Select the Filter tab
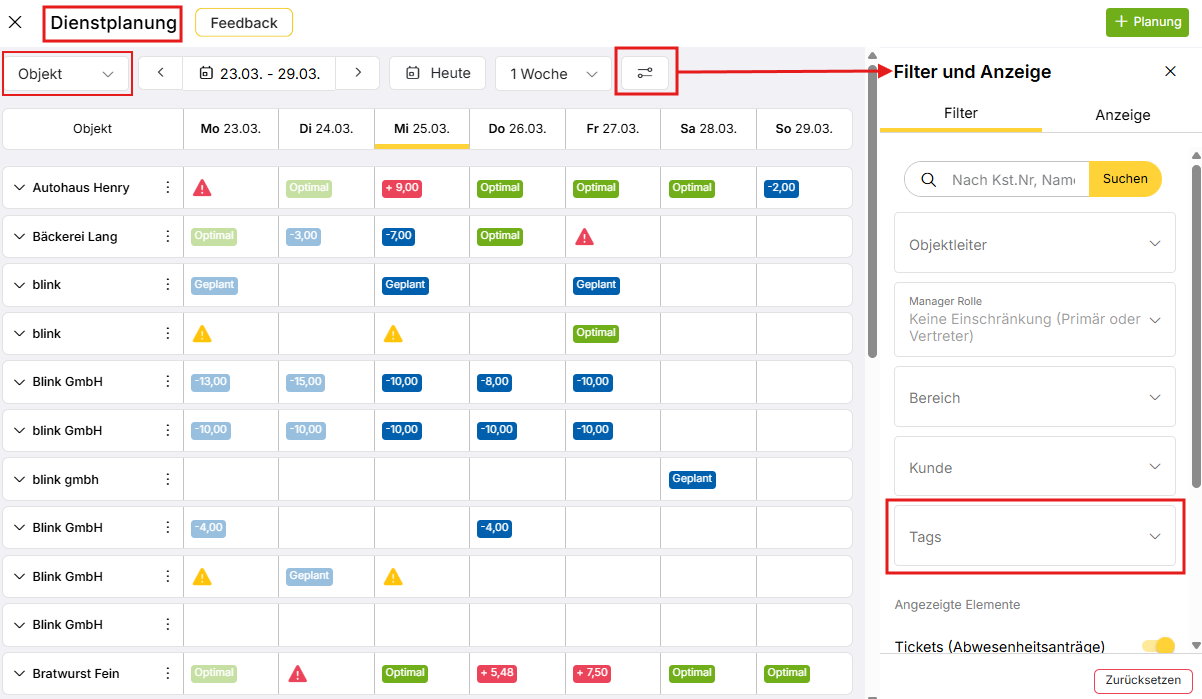The image size is (1202, 699). tap(960, 114)
